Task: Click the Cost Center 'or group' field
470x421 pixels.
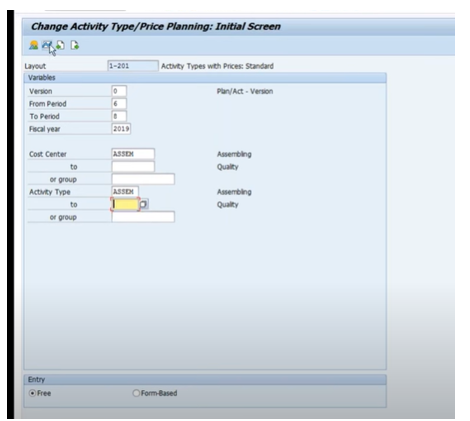Action: coord(143,179)
